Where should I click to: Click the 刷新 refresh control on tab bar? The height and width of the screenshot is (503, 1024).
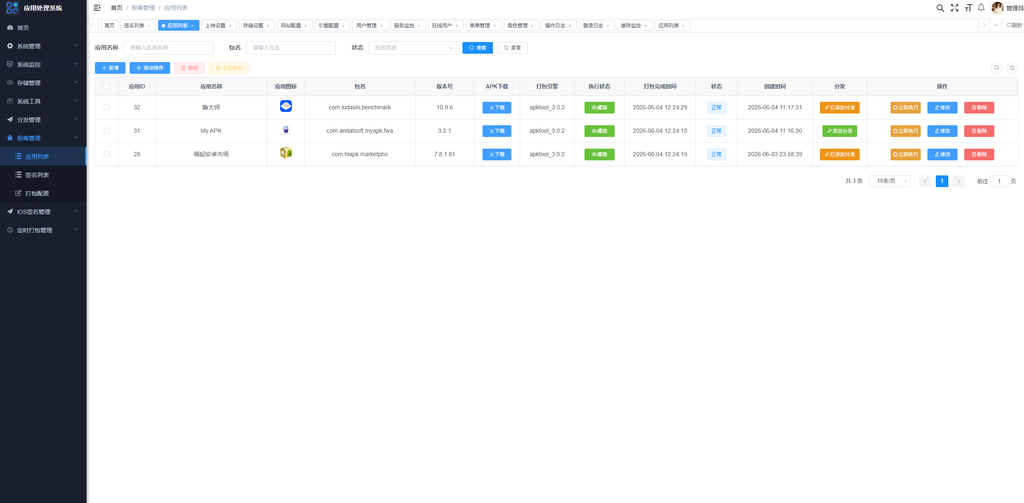(x=1014, y=25)
